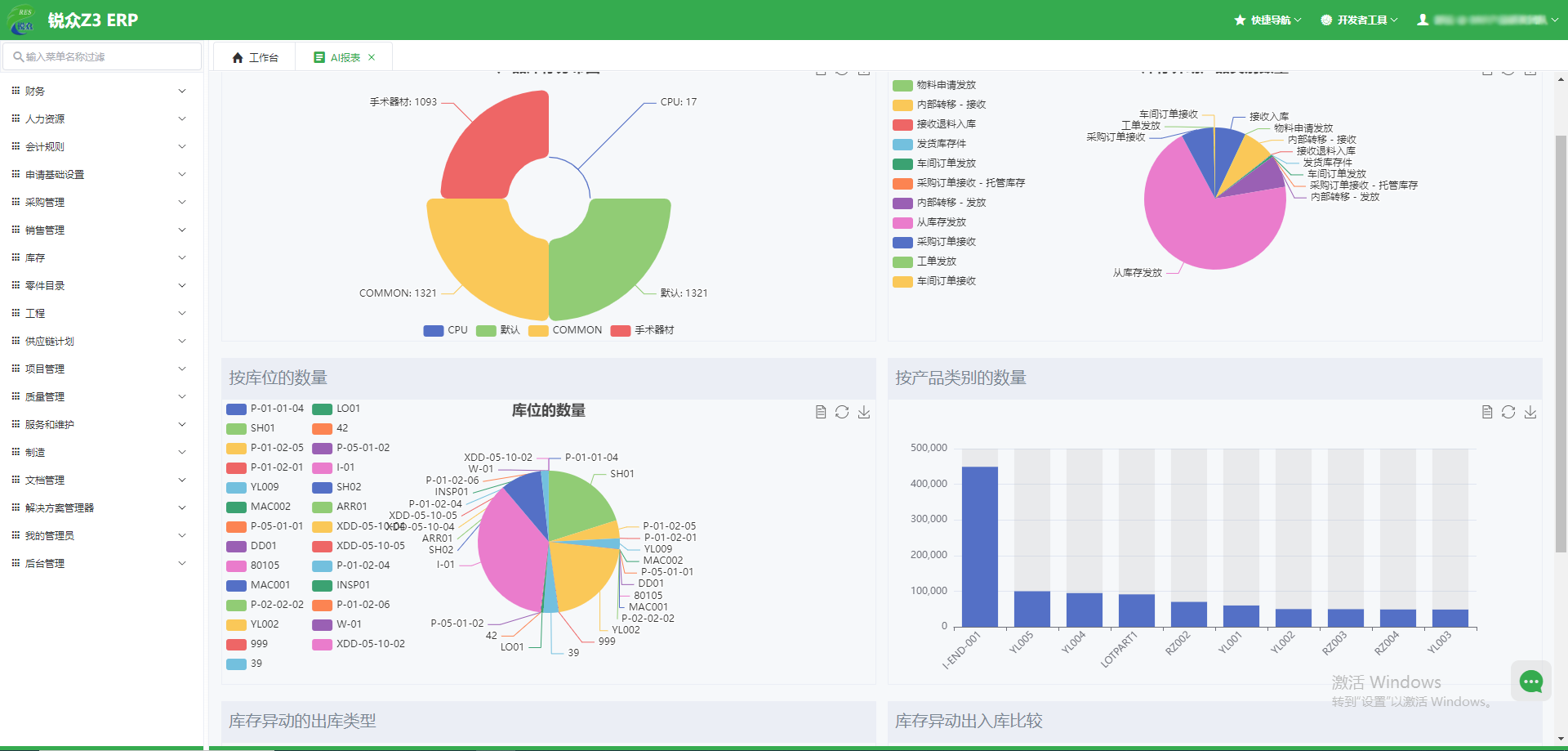Click the search magnifier icon in menu filter

tap(18, 56)
